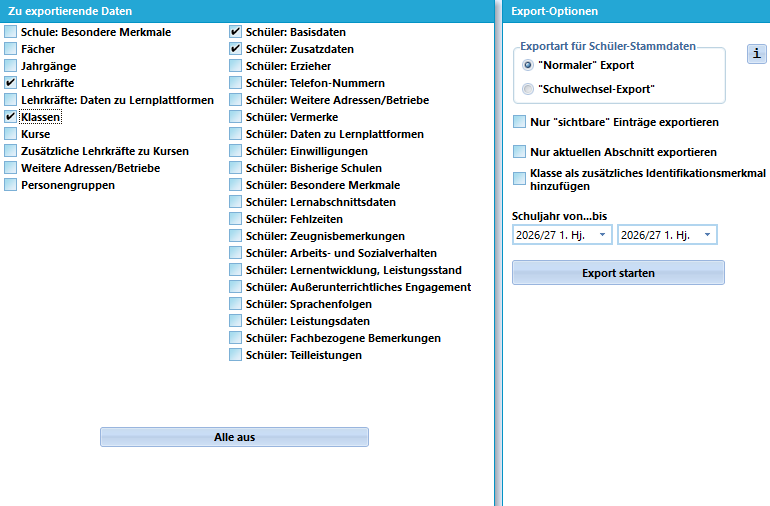Click the Export starten button
This screenshot has width=770, height=506.
[618, 273]
